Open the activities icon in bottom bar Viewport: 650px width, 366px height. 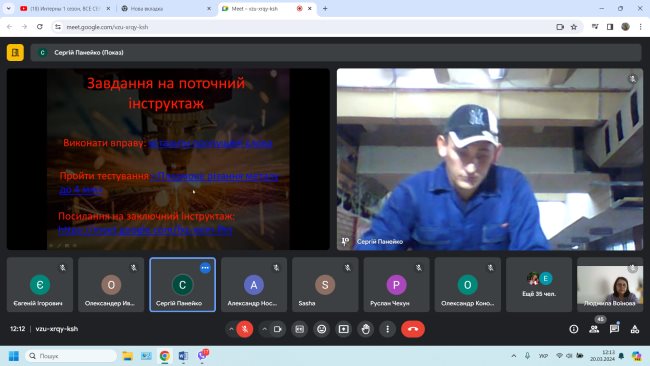point(635,329)
